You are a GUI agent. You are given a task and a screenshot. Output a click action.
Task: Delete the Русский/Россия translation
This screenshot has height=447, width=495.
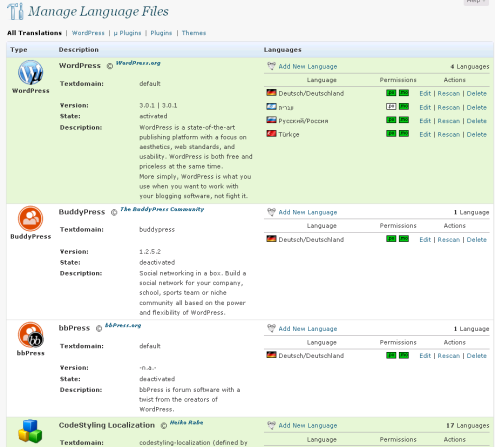point(476,121)
